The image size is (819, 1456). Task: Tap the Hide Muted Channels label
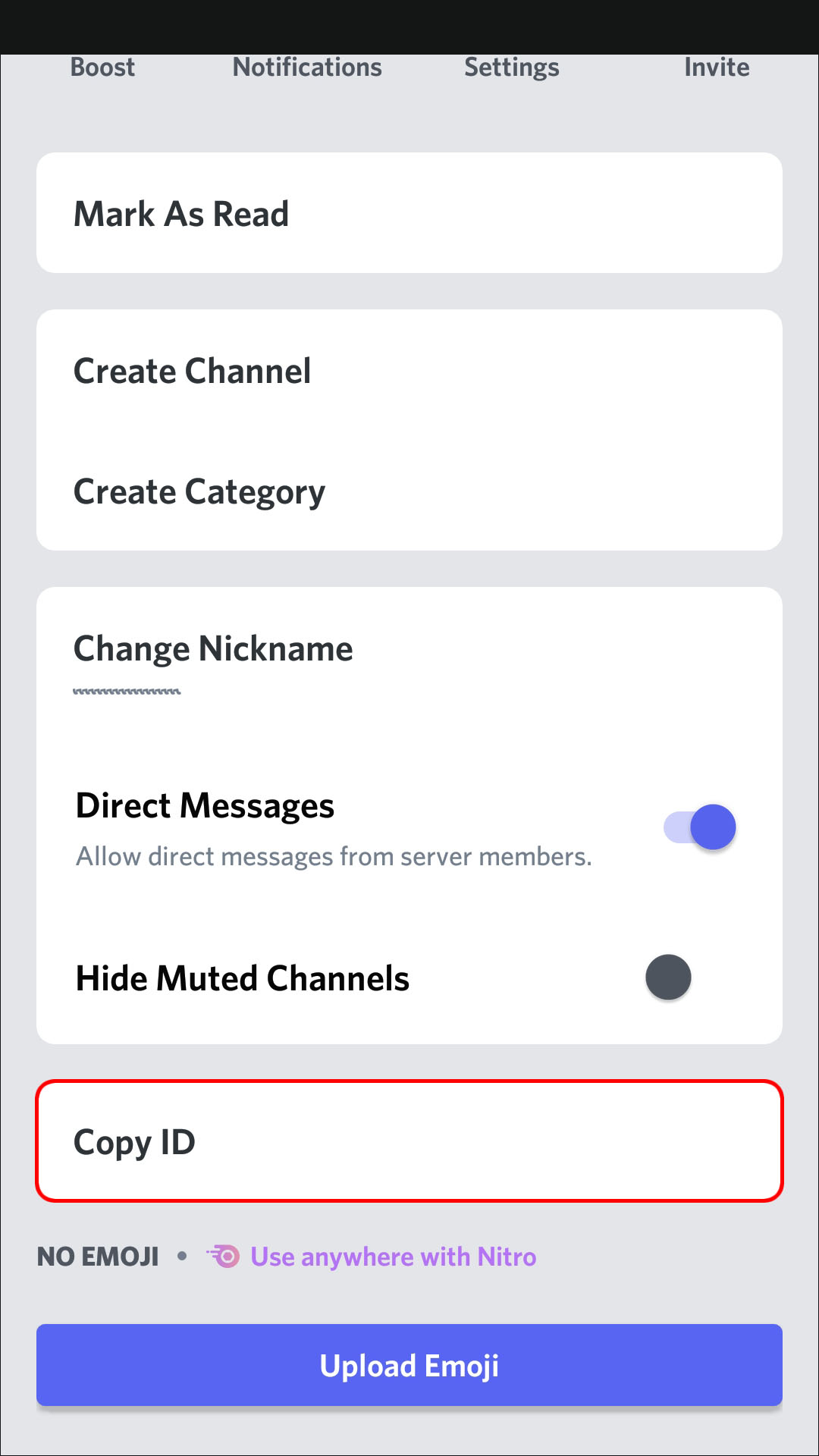(243, 978)
